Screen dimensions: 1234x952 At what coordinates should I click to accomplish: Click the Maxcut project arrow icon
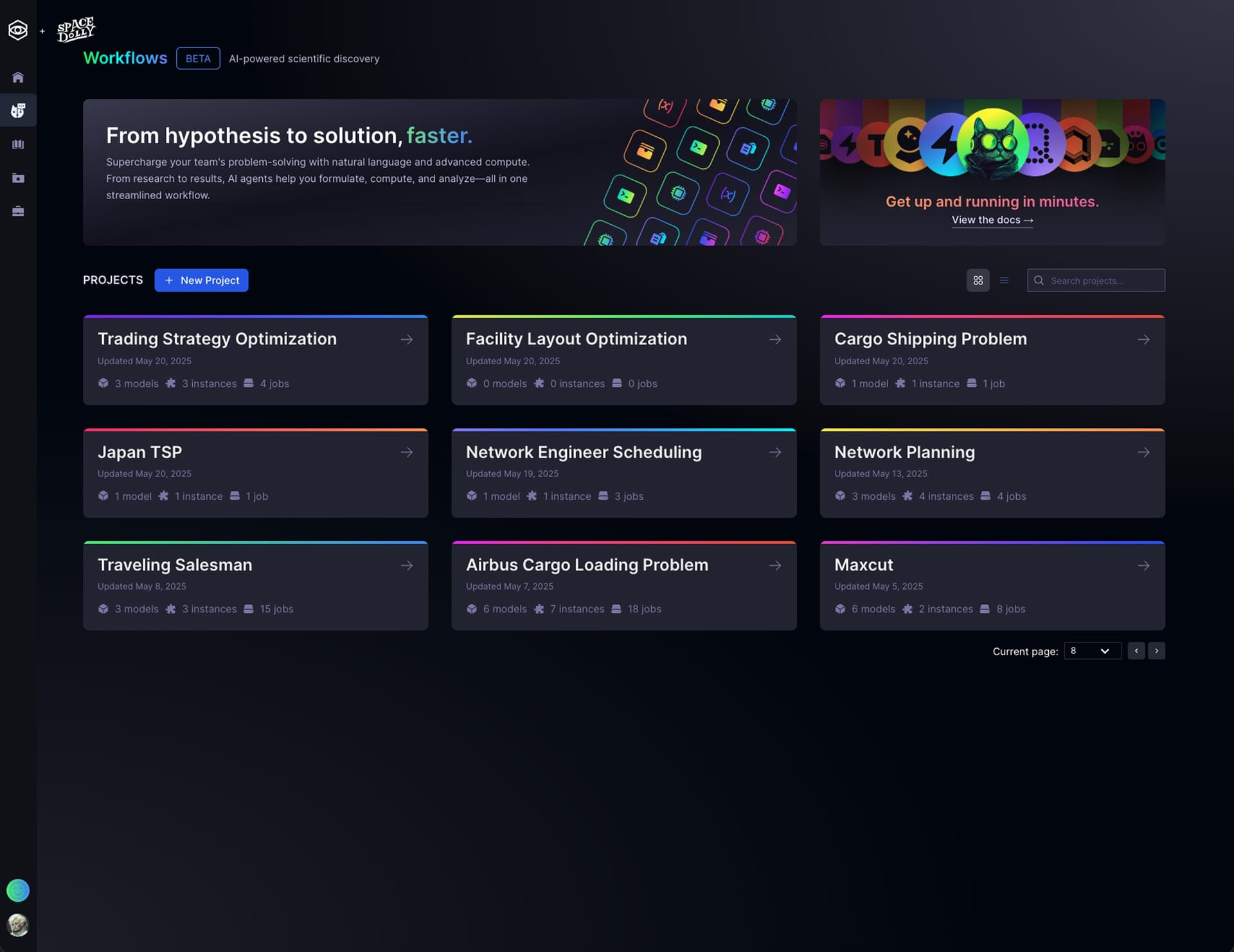1143,565
